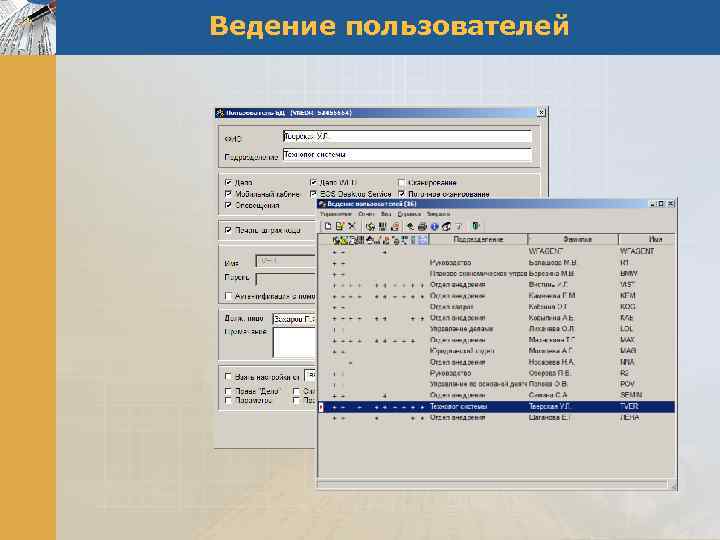Sort by the Фамилия column header

coord(573,239)
